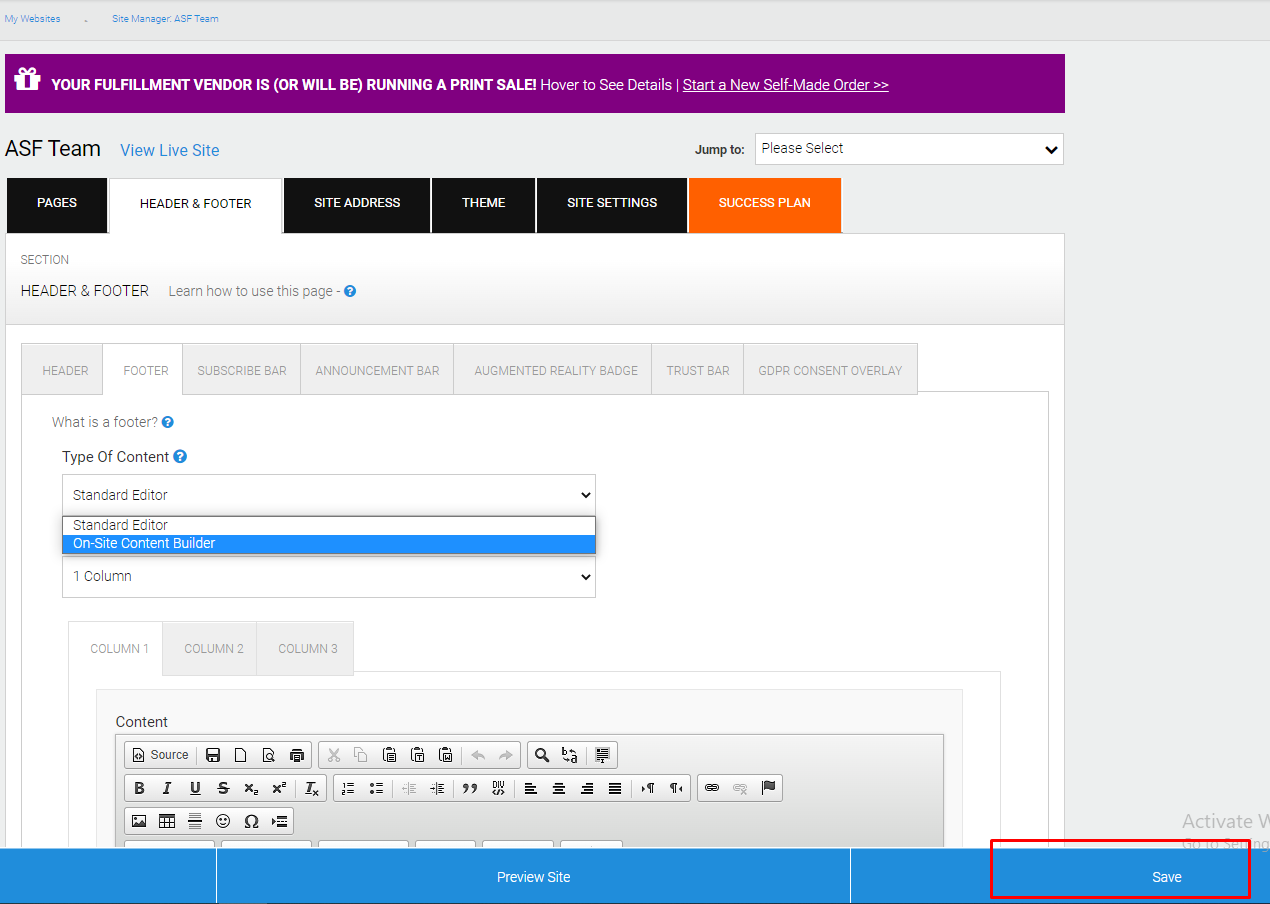Open the SUBSCRIBE BAR tab
1270x904 pixels.
(242, 370)
